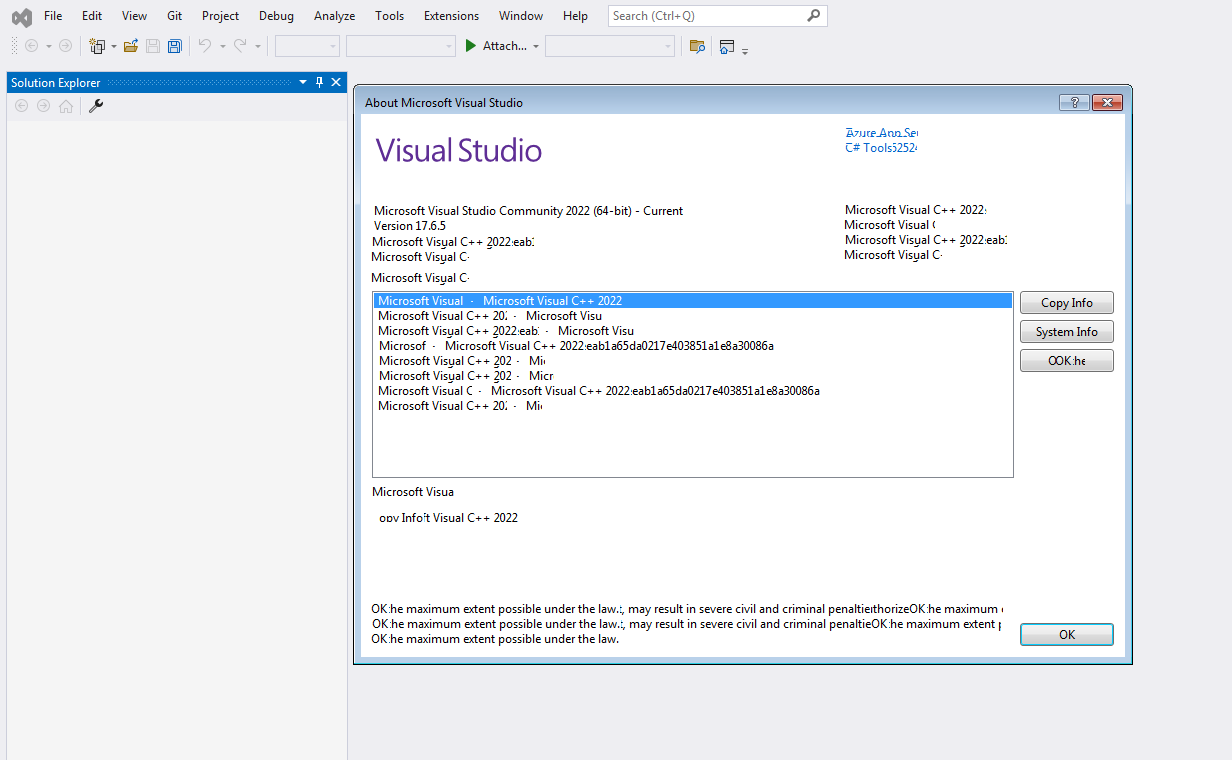Click the wrench Properties icon in Solution Explorer
Screen dimensions: 1232x760
(96, 106)
